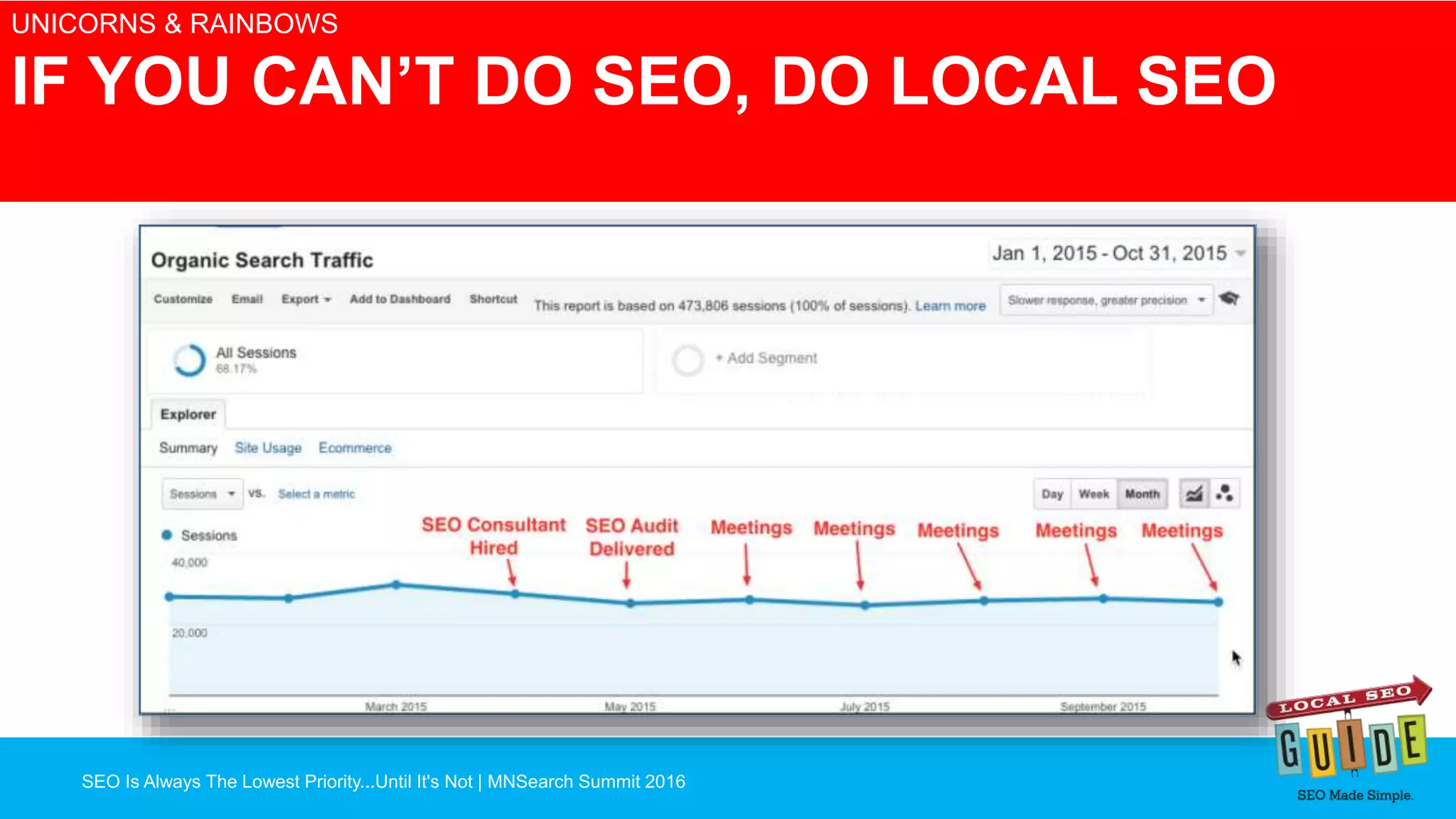Set graph interval to Month
Viewport: 1456px width, 819px height.
pos(1142,494)
